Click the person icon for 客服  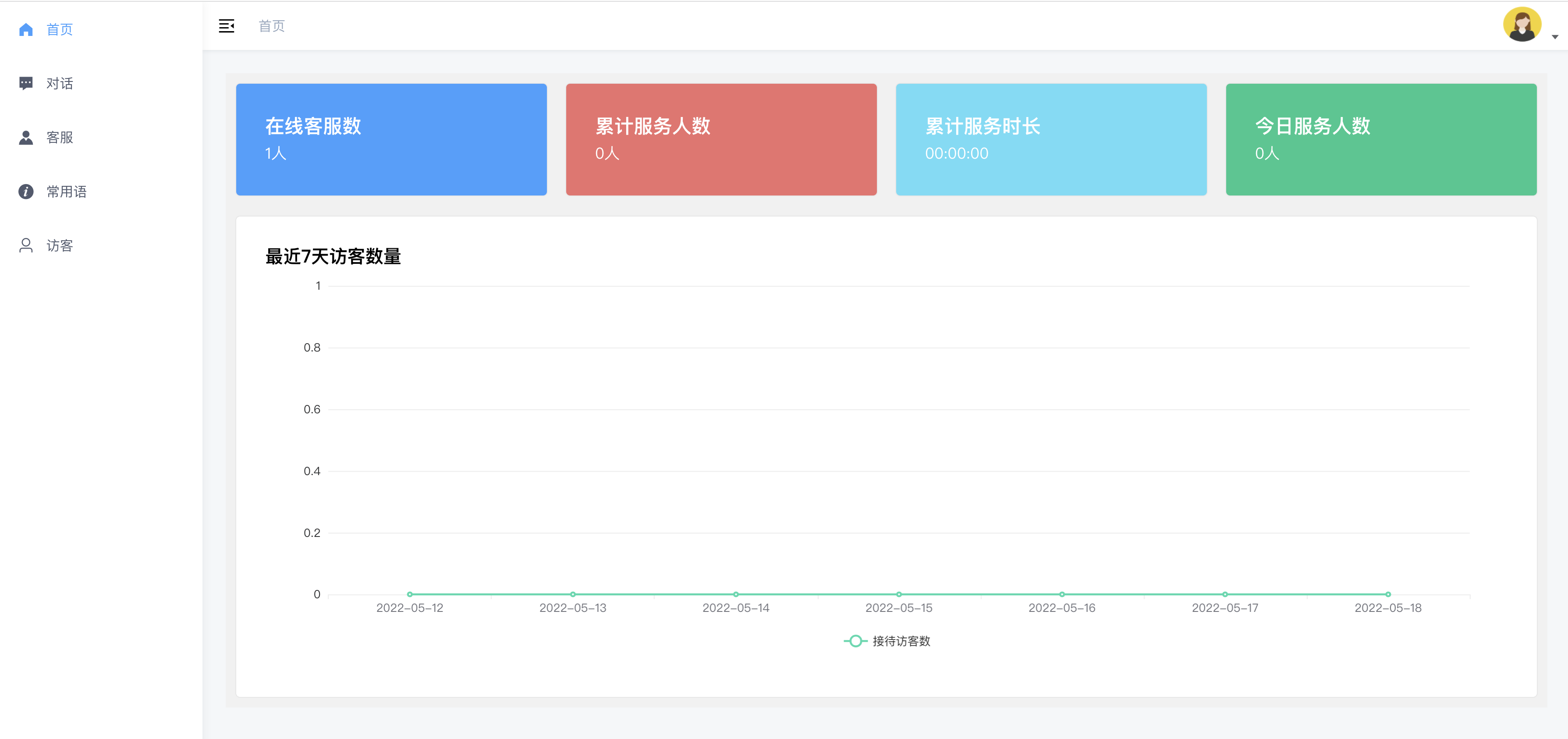(25, 138)
